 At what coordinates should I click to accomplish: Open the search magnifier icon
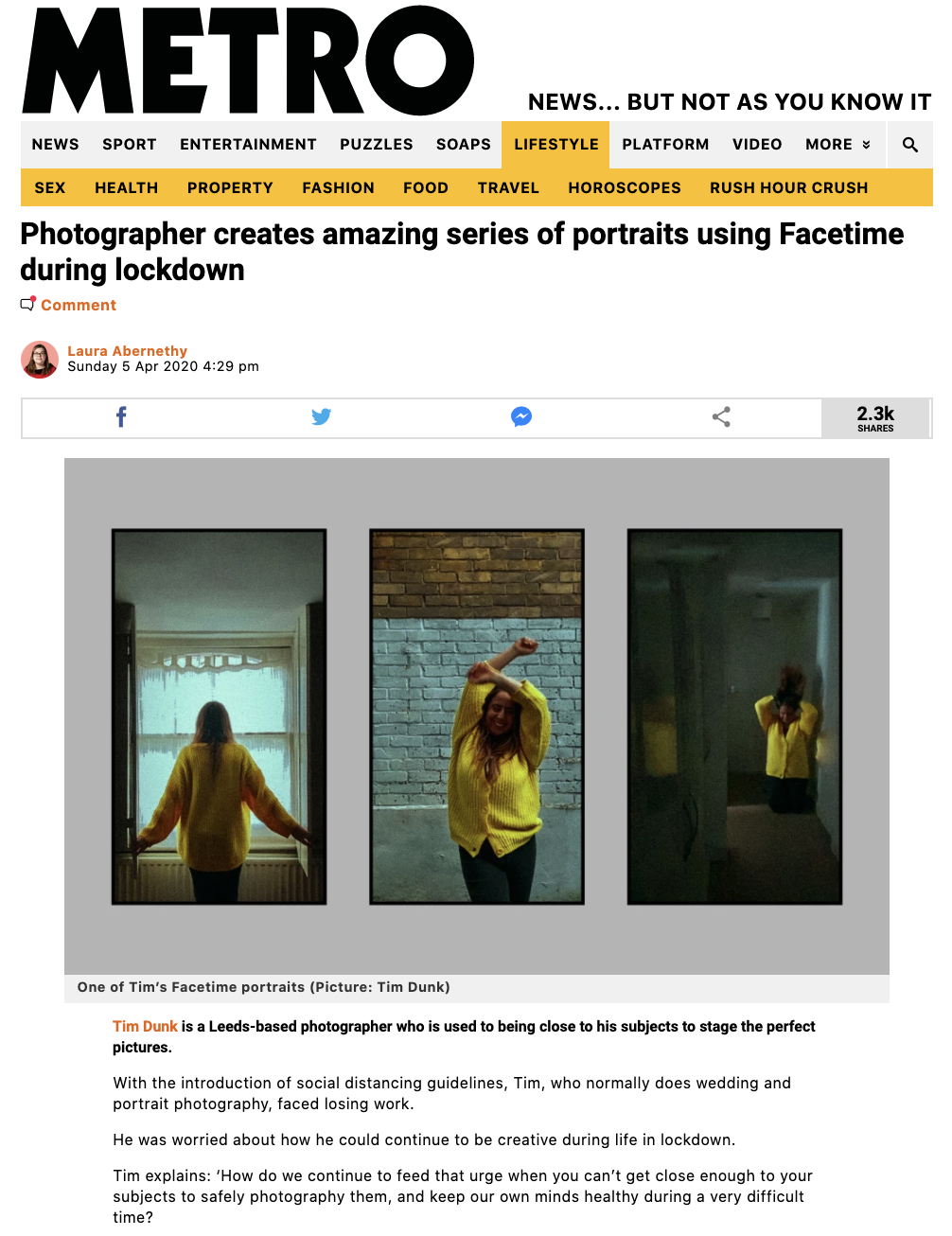(910, 145)
